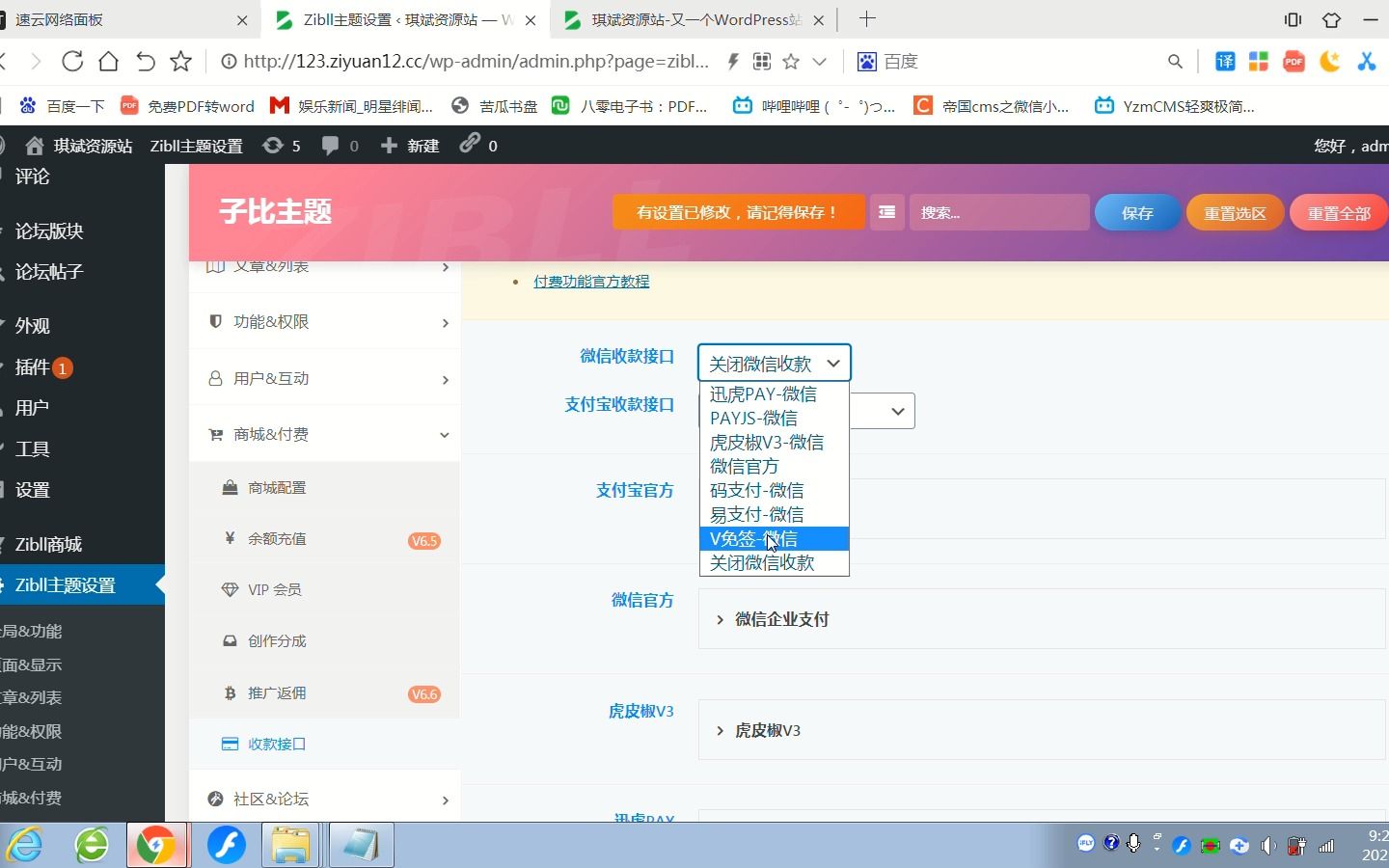Expand 用户&互动 settings menu
This screenshot has height=868, width=1389.
pyautogui.click(x=325, y=379)
